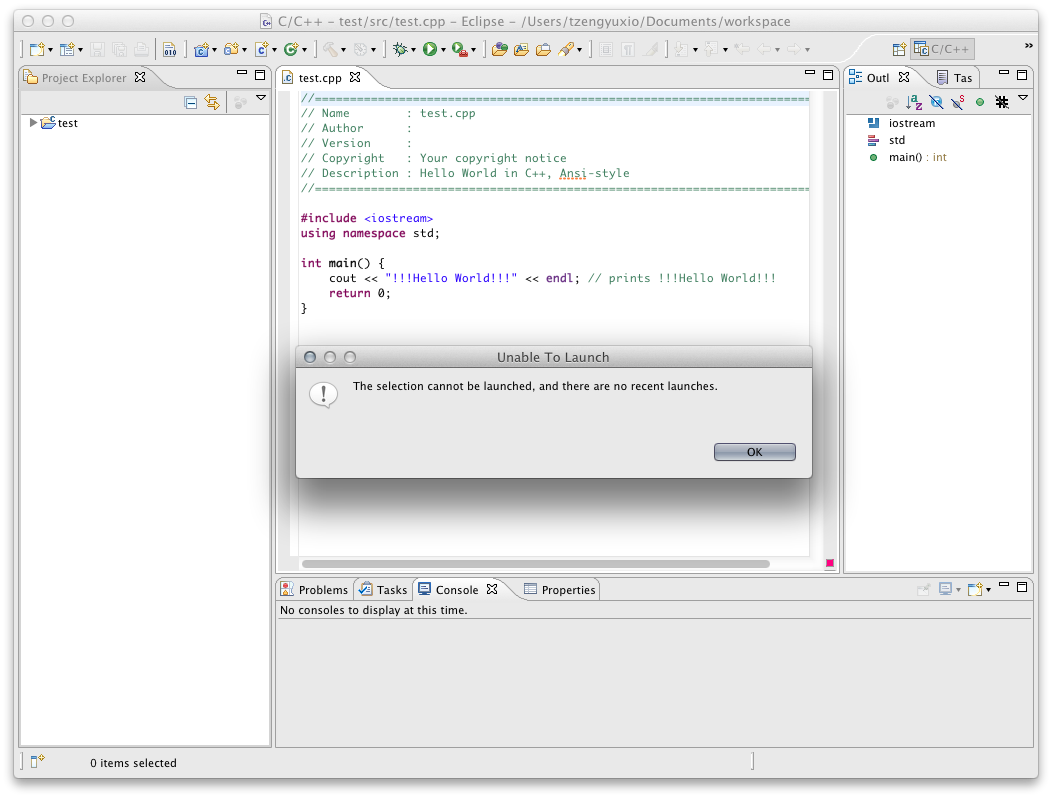Toggle Hide Static Members in Outline
This screenshot has width=1052, height=798.
pyautogui.click(x=957, y=102)
